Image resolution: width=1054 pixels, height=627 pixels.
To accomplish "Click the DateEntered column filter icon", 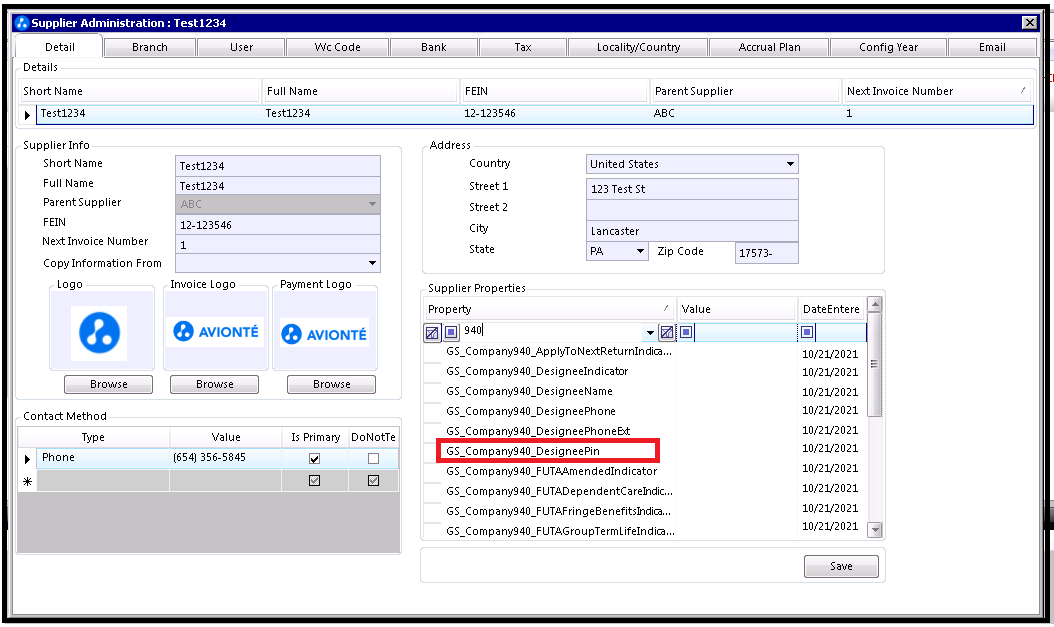I will [x=807, y=331].
